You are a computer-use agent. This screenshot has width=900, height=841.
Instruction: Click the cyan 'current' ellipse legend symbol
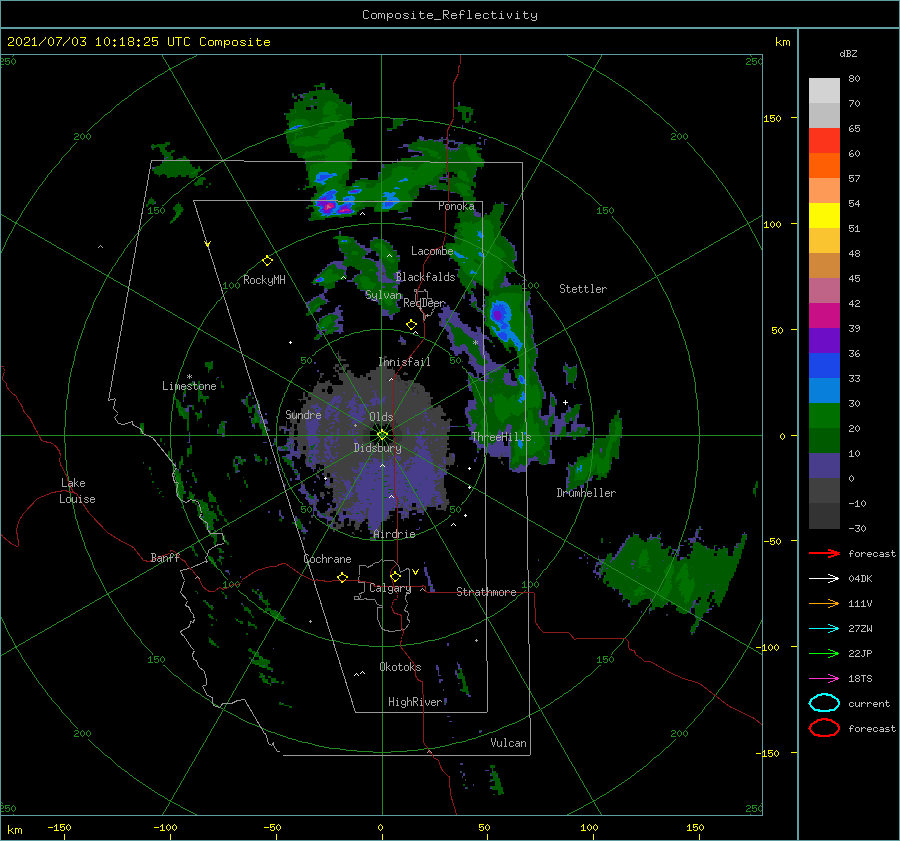click(x=824, y=703)
